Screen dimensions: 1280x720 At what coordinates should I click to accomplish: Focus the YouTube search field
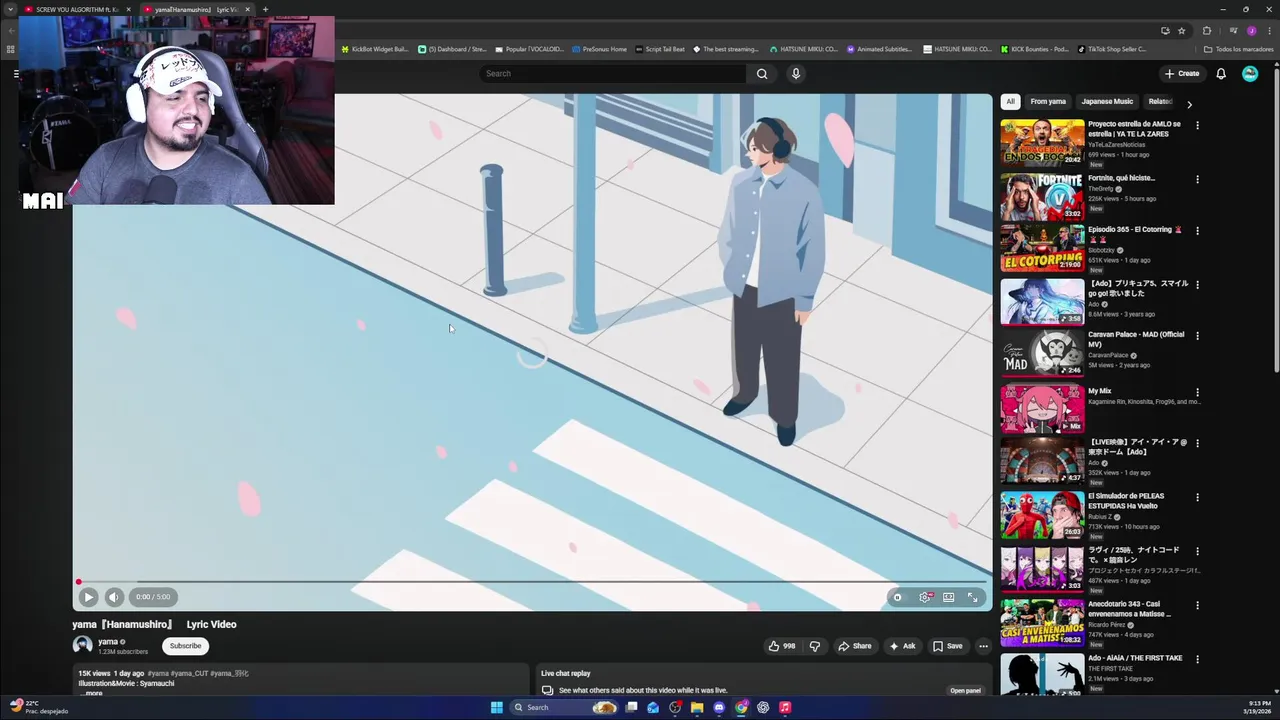[x=613, y=73]
